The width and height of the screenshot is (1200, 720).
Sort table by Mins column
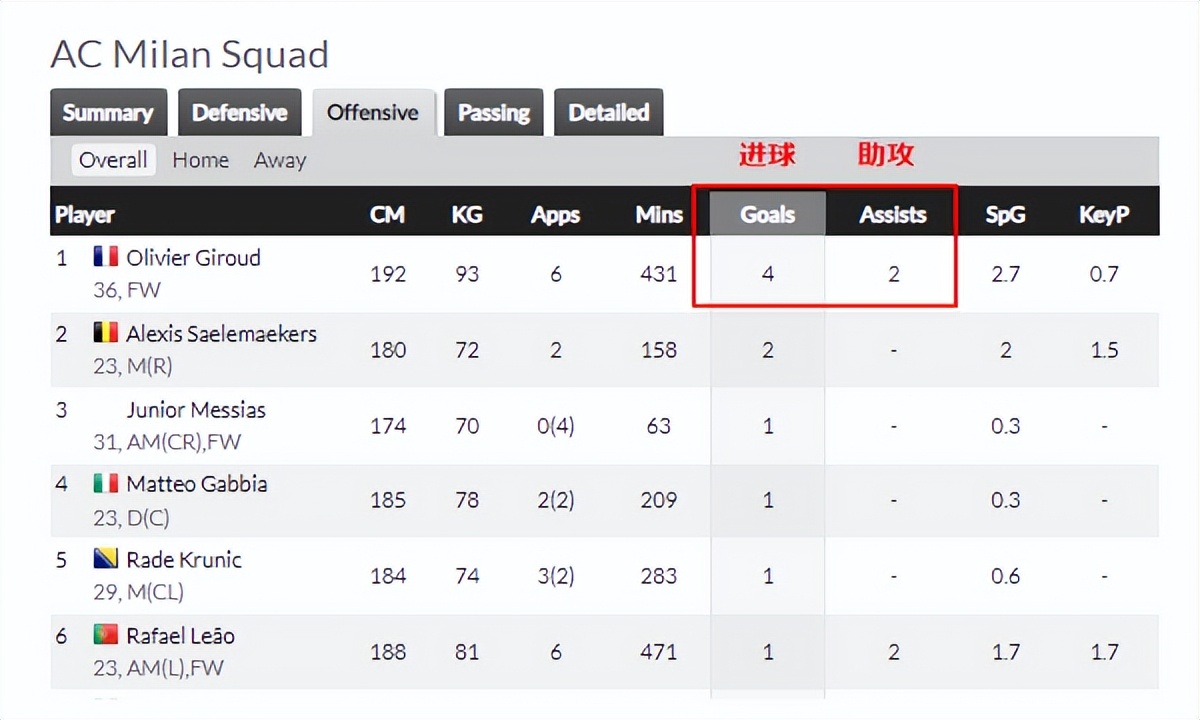[658, 214]
